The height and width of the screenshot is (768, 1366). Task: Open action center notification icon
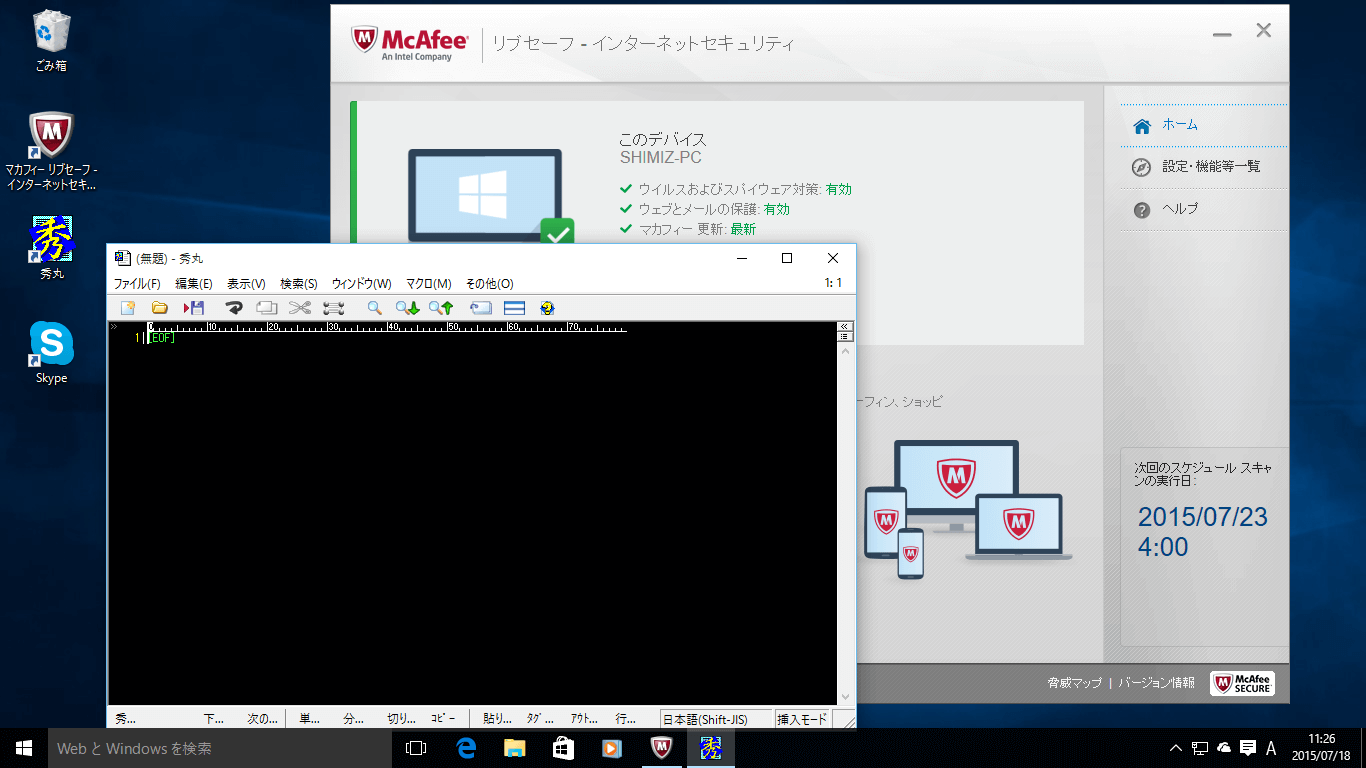pos(1248,748)
